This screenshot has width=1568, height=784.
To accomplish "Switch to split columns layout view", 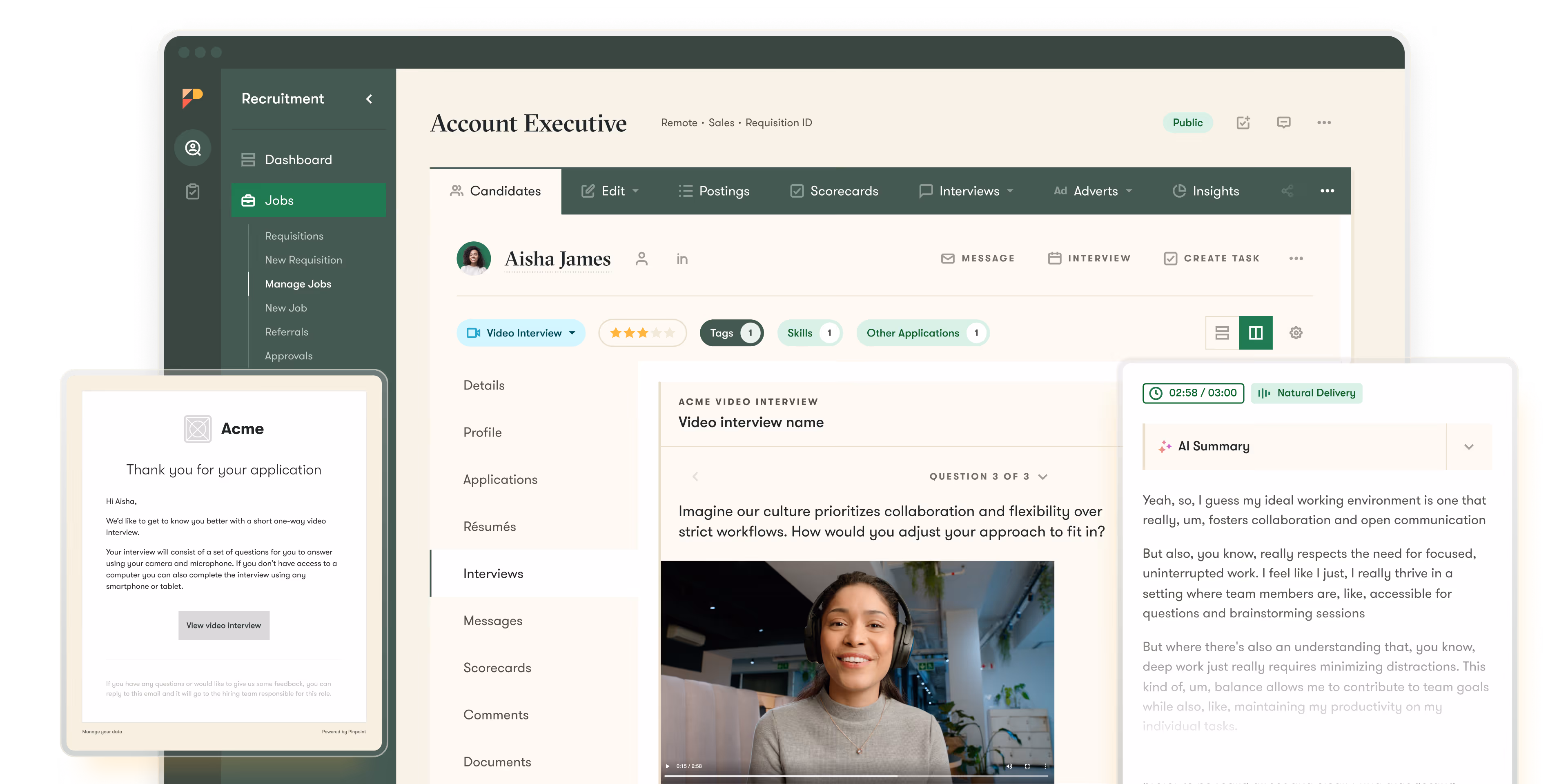I will [x=1255, y=333].
